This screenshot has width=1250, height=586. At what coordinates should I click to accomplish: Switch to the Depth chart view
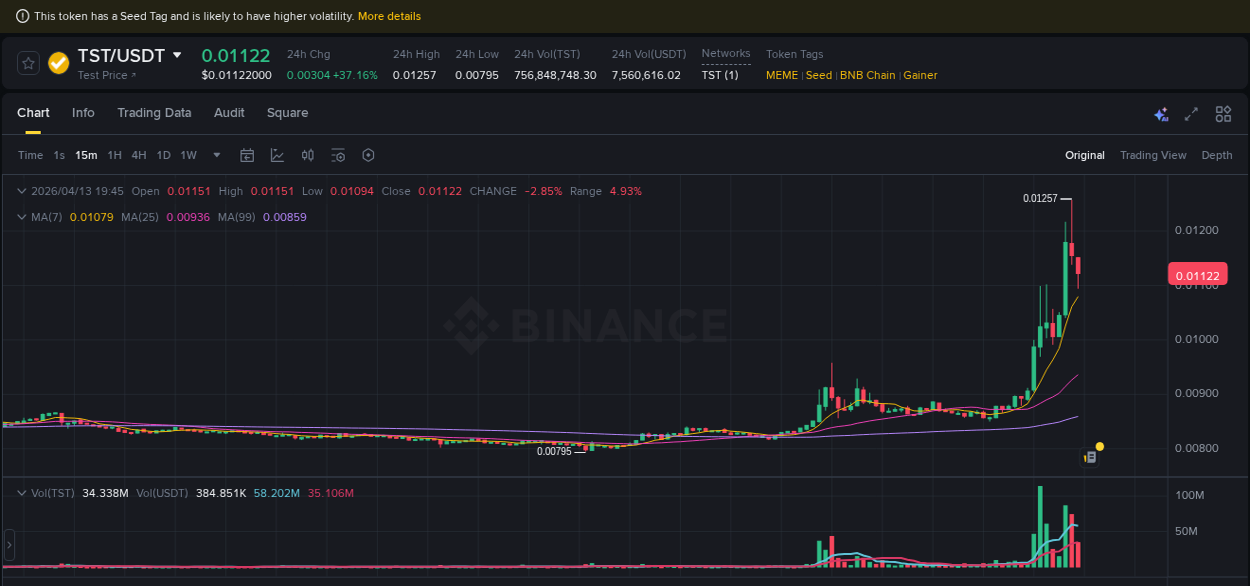(x=1217, y=155)
